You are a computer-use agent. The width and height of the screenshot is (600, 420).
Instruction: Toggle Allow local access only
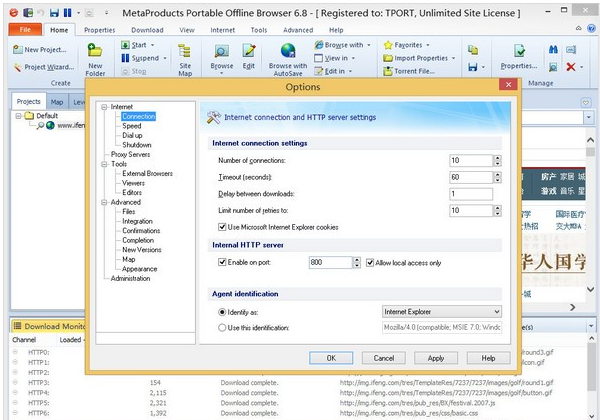coord(370,263)
